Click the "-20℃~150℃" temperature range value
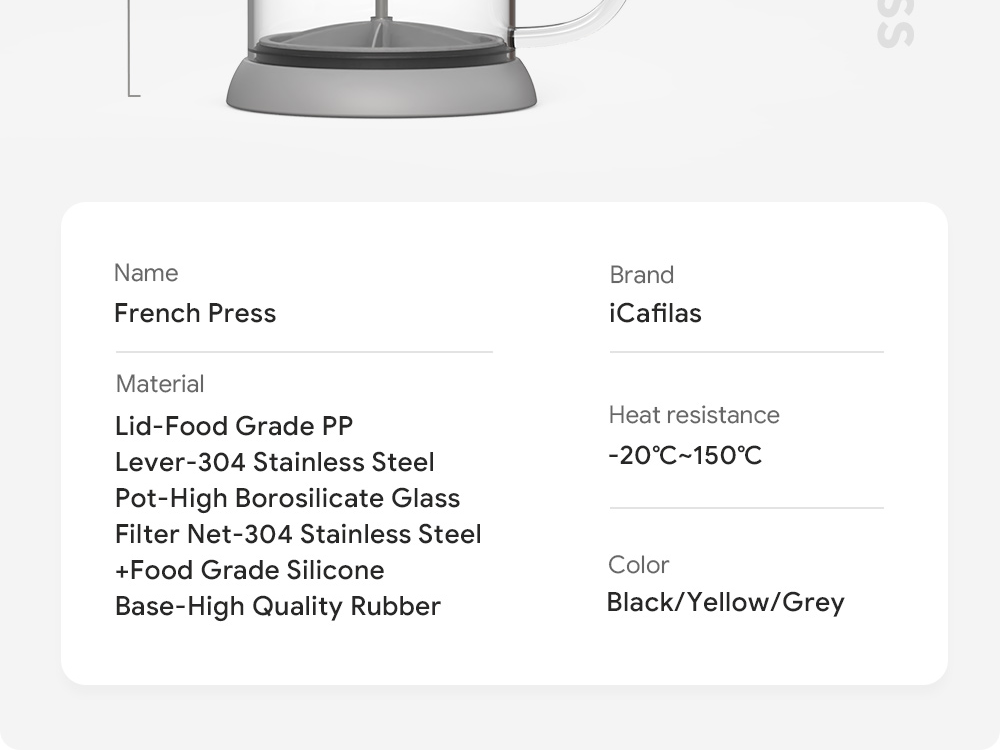Image resolution: width=1000 pixels, height=750 pixels. 685,456
